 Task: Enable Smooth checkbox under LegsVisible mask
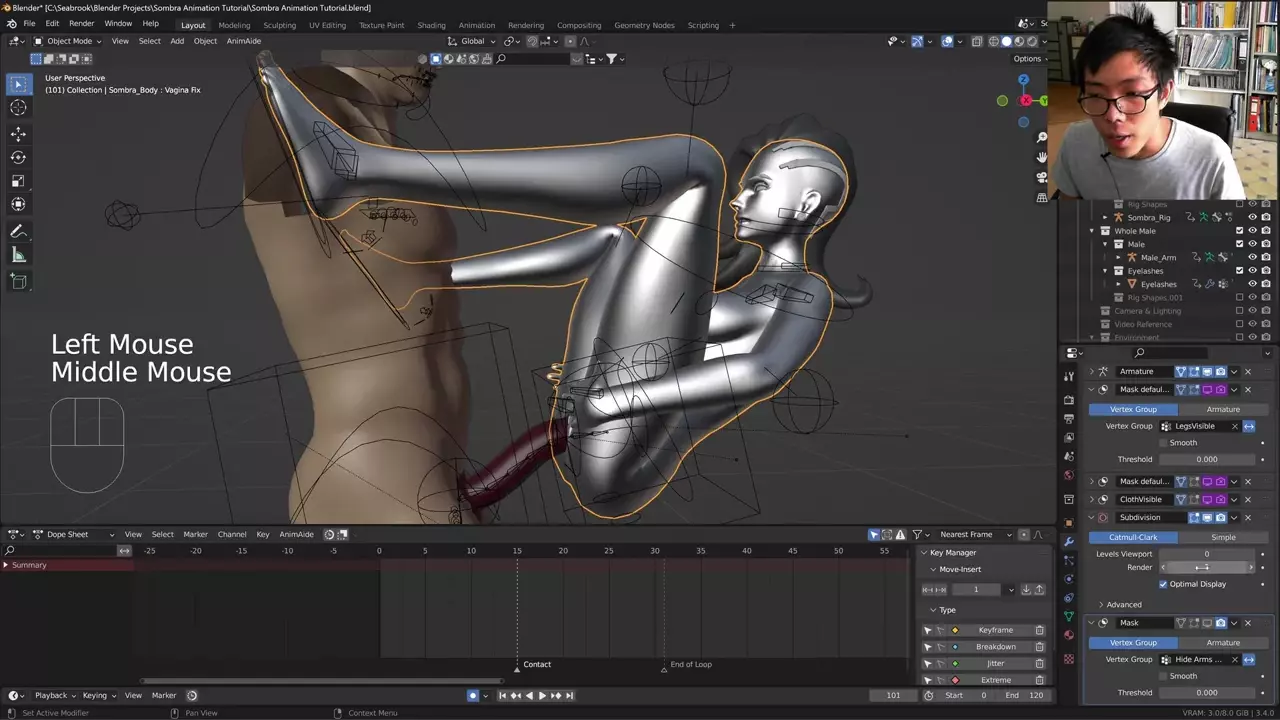click(x=1163, y=442)
